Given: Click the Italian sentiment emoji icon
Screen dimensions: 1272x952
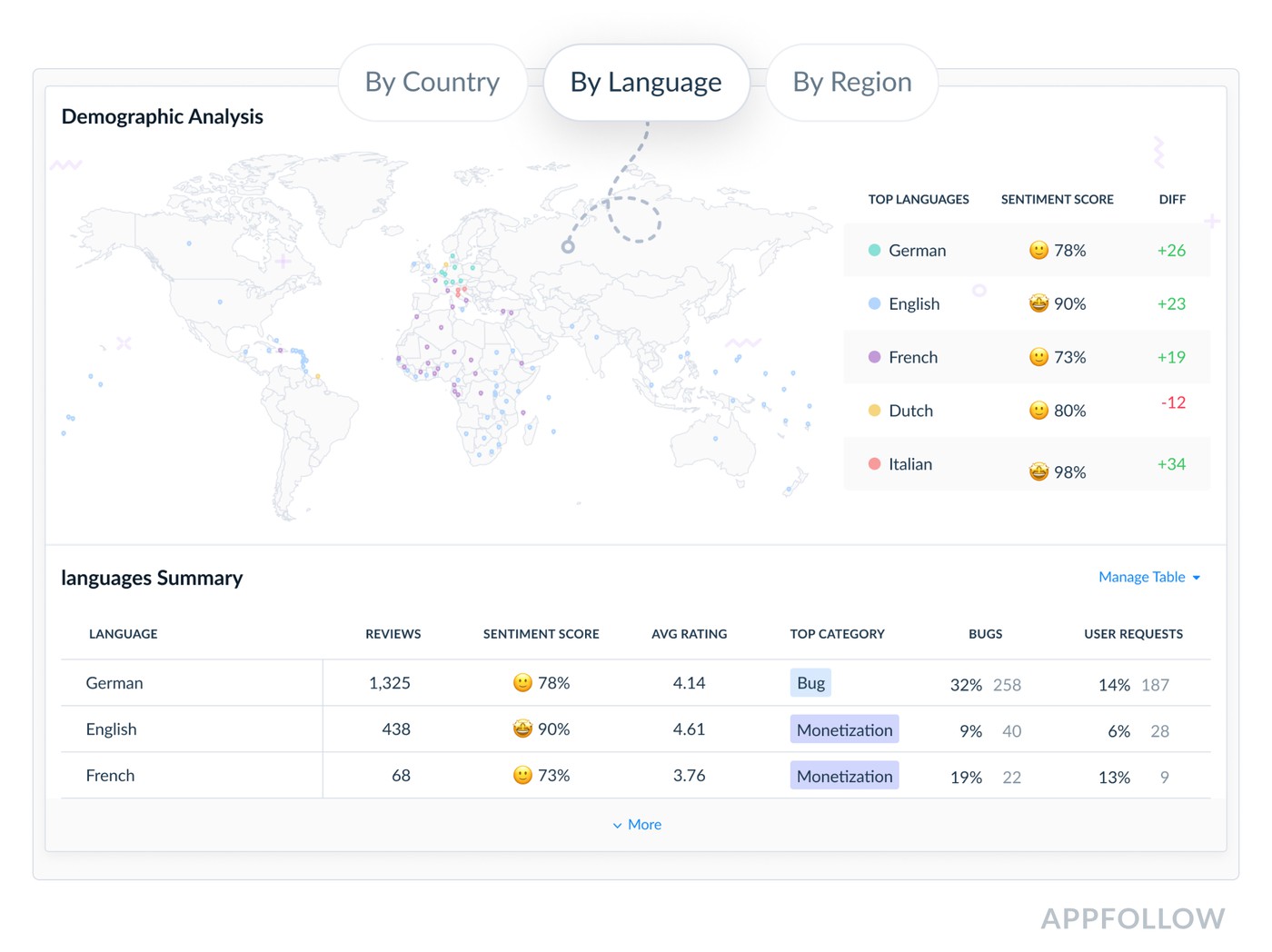Looking at the screenshot, I should pyautogui.click(x=1038, y=471).
